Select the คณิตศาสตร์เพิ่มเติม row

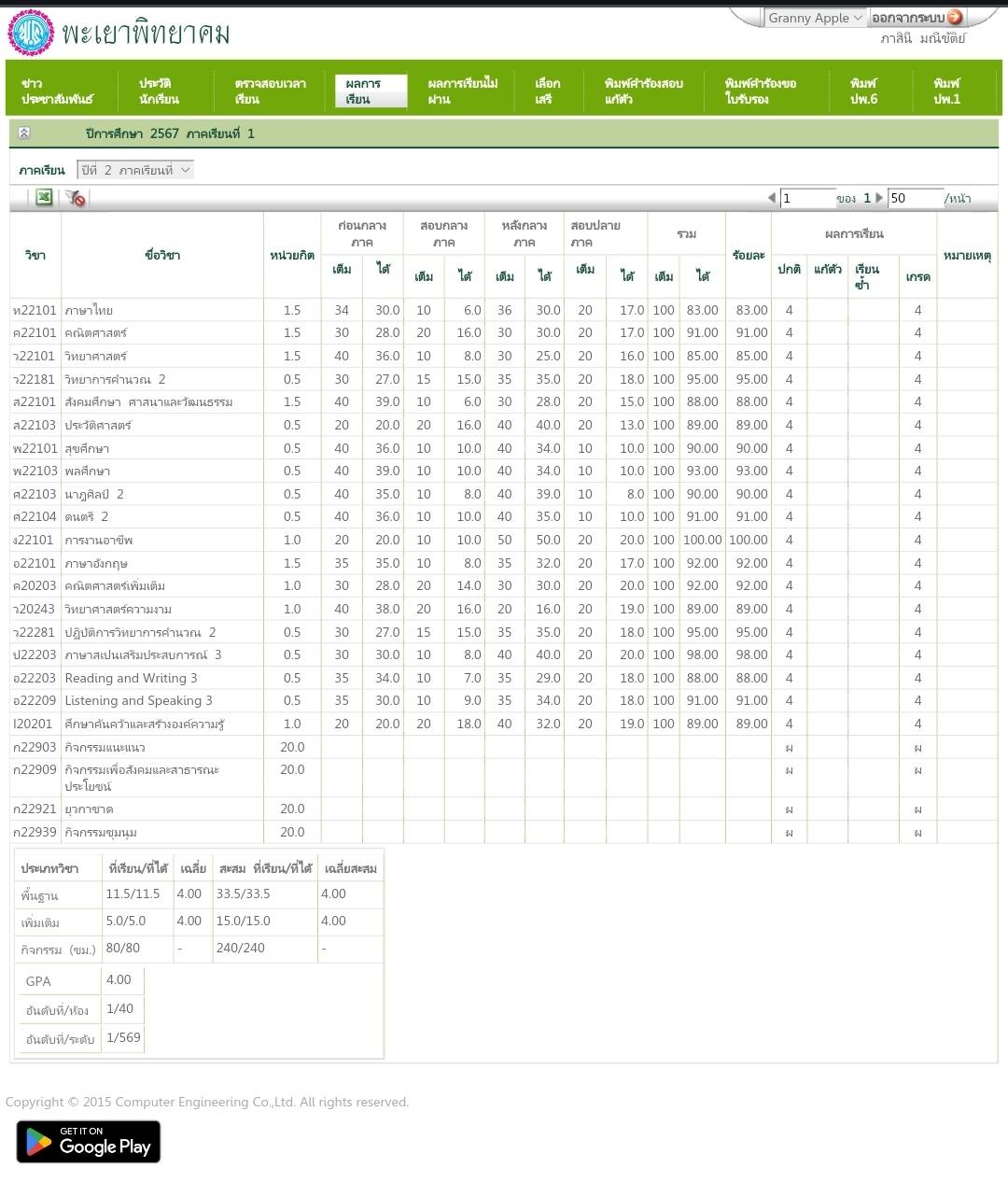point(504,585)
